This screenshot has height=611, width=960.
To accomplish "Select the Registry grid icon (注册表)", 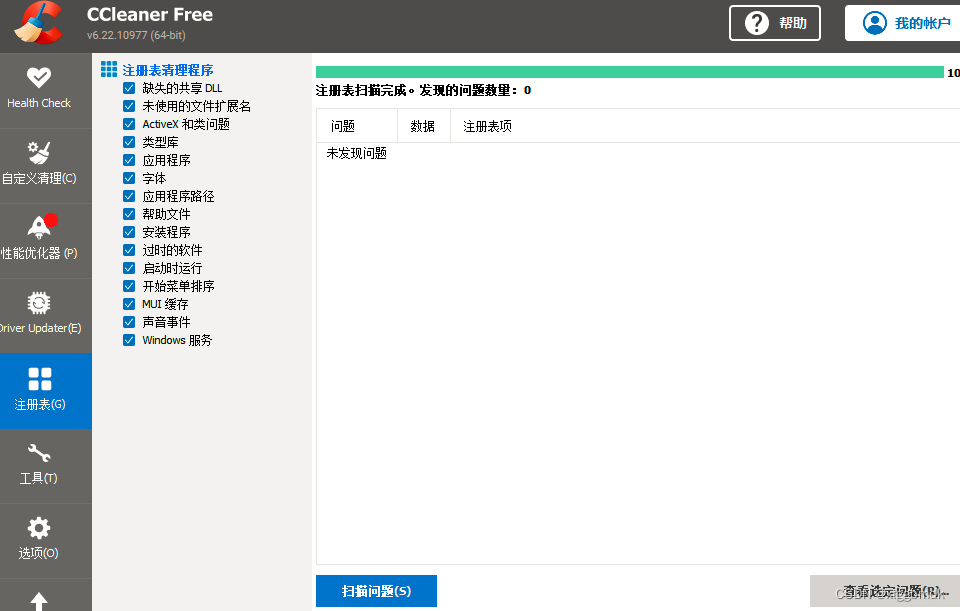I will click(40, 379).
